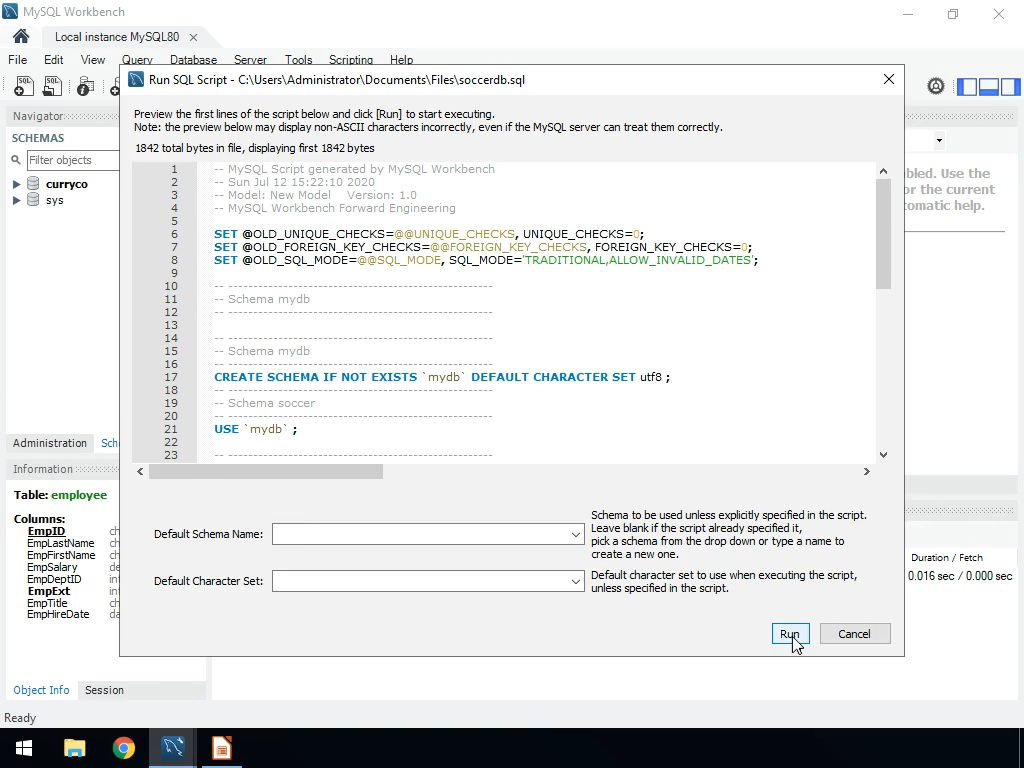Image resolution: width=1024 pixels, height=768 pixels.
Task: Open the Default Schema Name dropdown
Action: (x=575, y=534)
